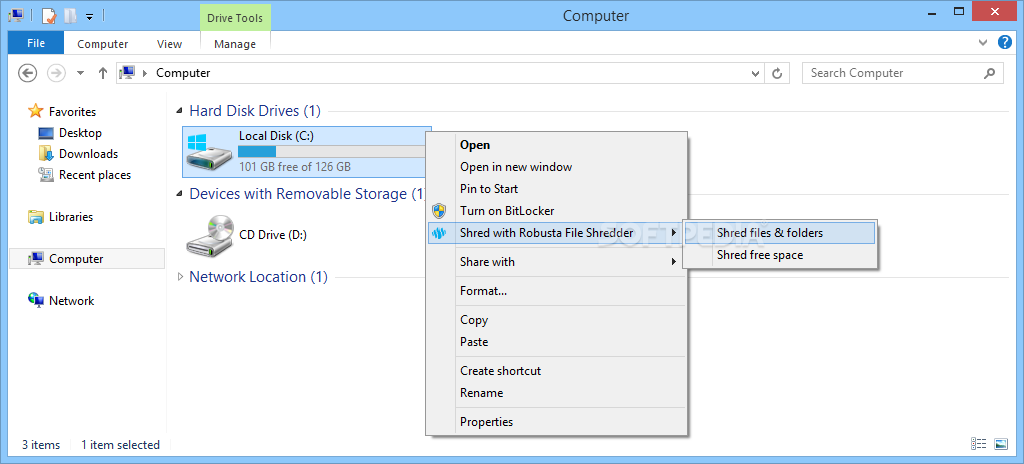
Task: Choose Paste in context menu
Action: (556, 342)
